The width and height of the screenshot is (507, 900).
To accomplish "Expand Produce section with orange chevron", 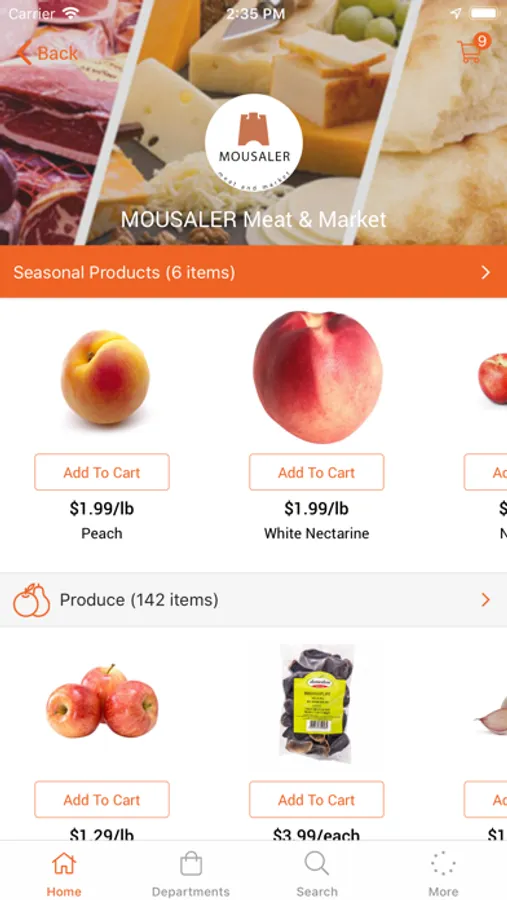I will [486, 600].
